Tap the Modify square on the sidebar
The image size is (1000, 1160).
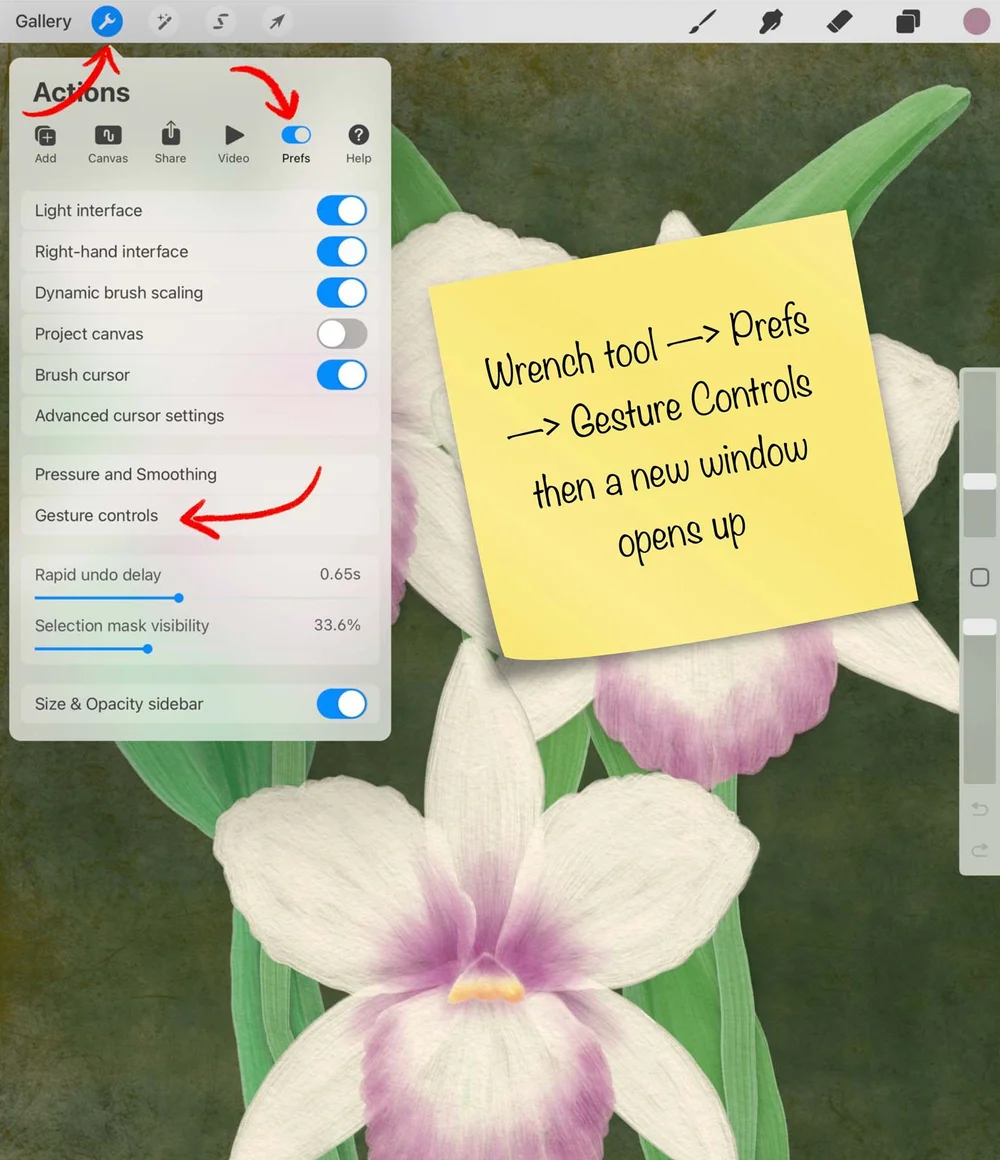click(x=979, y=577)
